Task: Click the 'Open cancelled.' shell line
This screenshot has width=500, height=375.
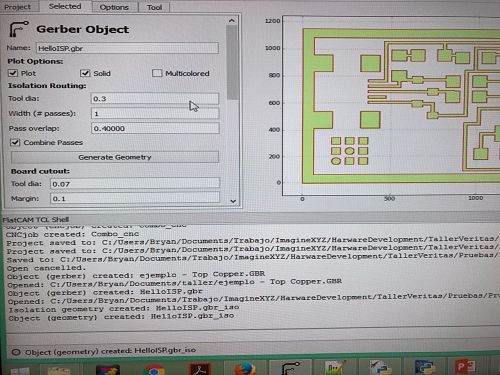Action: pyautogui.click(x=46, y=268)
